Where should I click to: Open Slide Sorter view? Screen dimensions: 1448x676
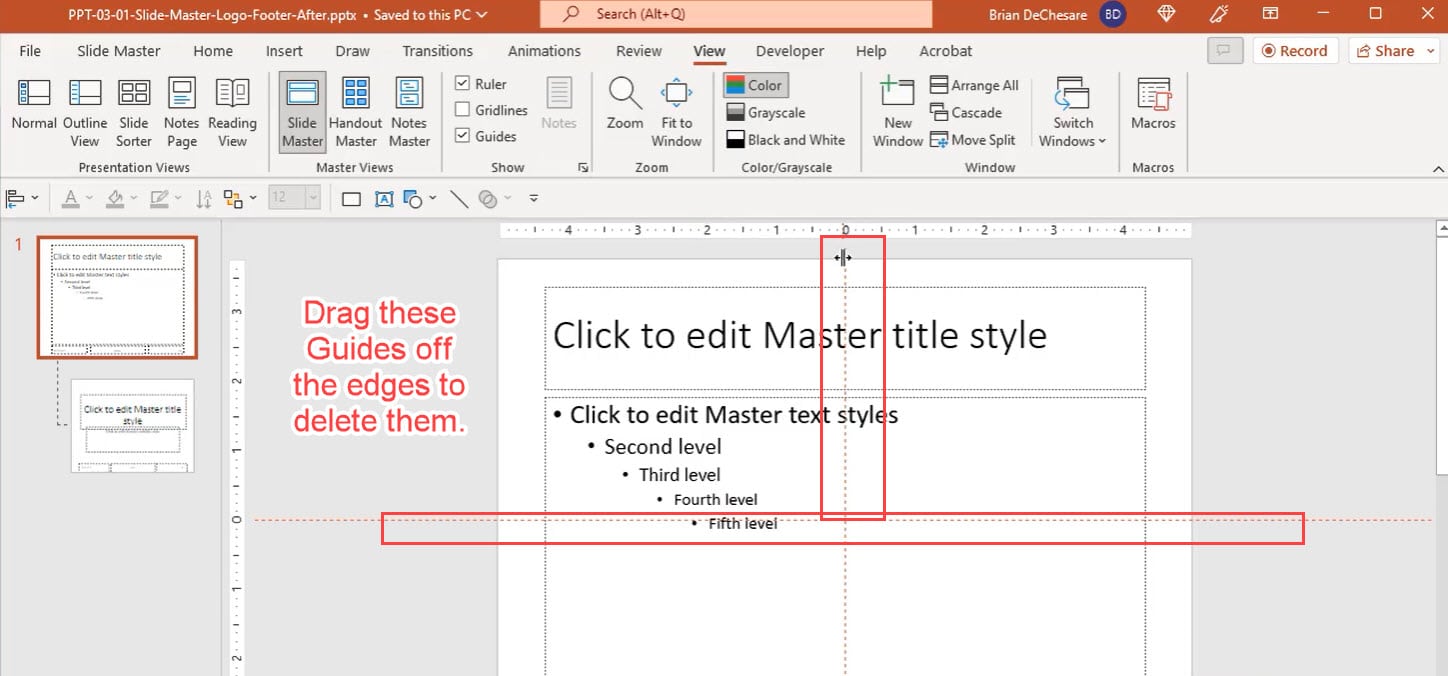pyautogui.click(x=134, y=105)
